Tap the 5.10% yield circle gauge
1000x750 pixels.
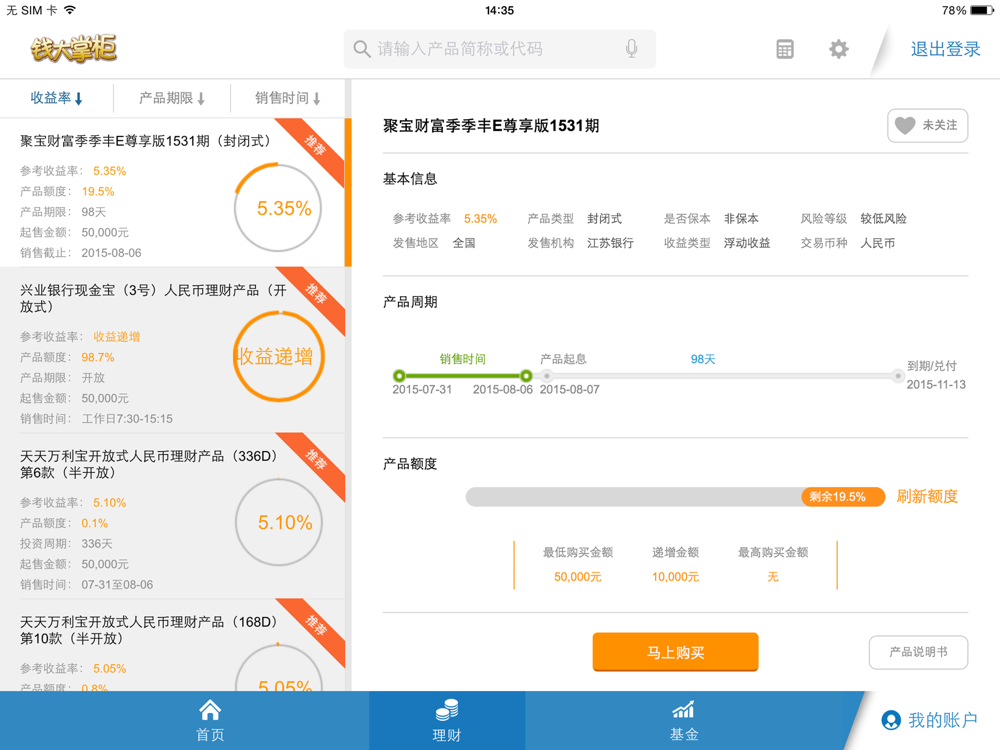tap(279, 522)
